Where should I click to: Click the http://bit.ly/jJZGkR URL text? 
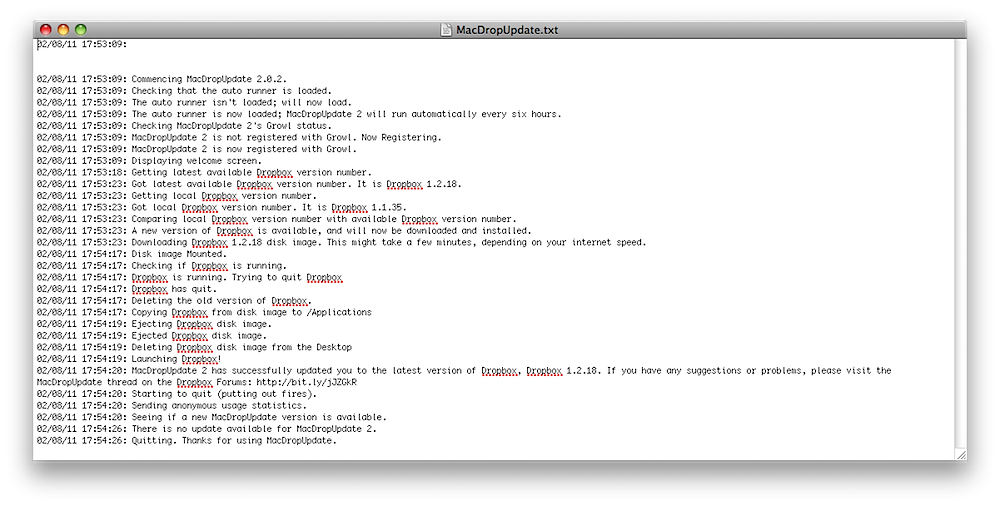(306, 382)
